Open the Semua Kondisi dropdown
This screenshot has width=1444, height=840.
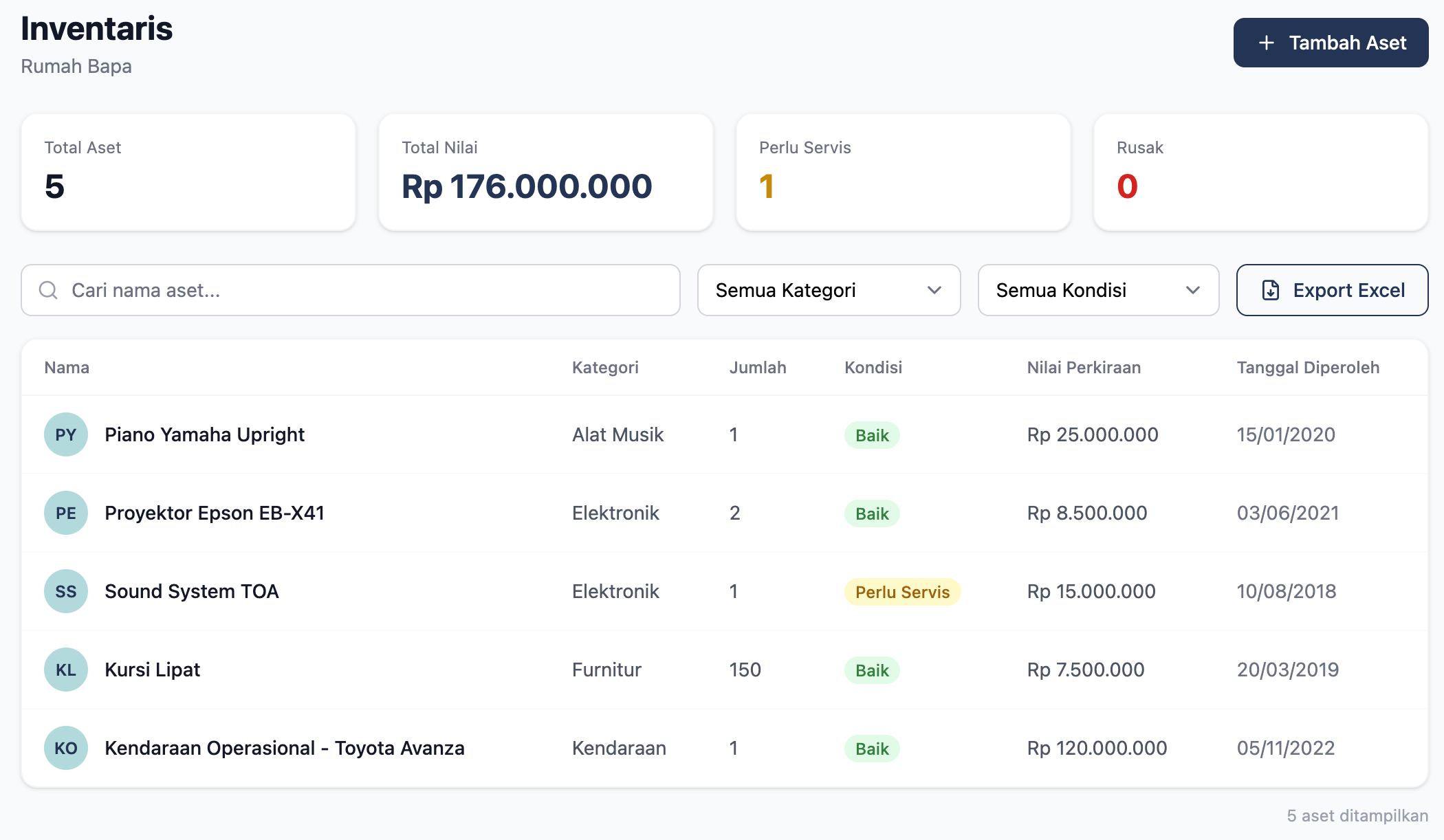[x=1098, y=290]
